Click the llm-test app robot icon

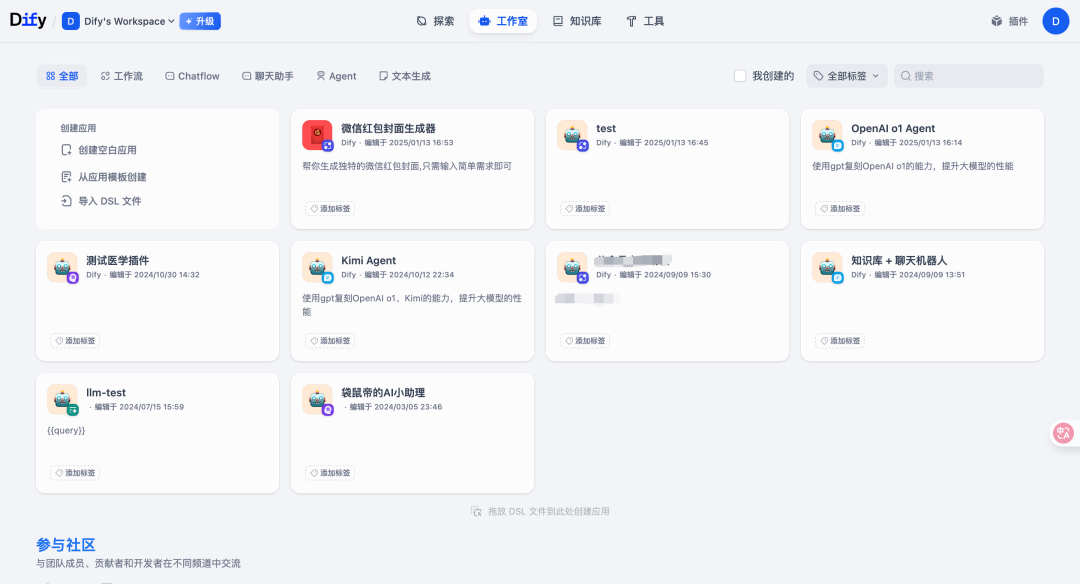(x=62, y=399)
